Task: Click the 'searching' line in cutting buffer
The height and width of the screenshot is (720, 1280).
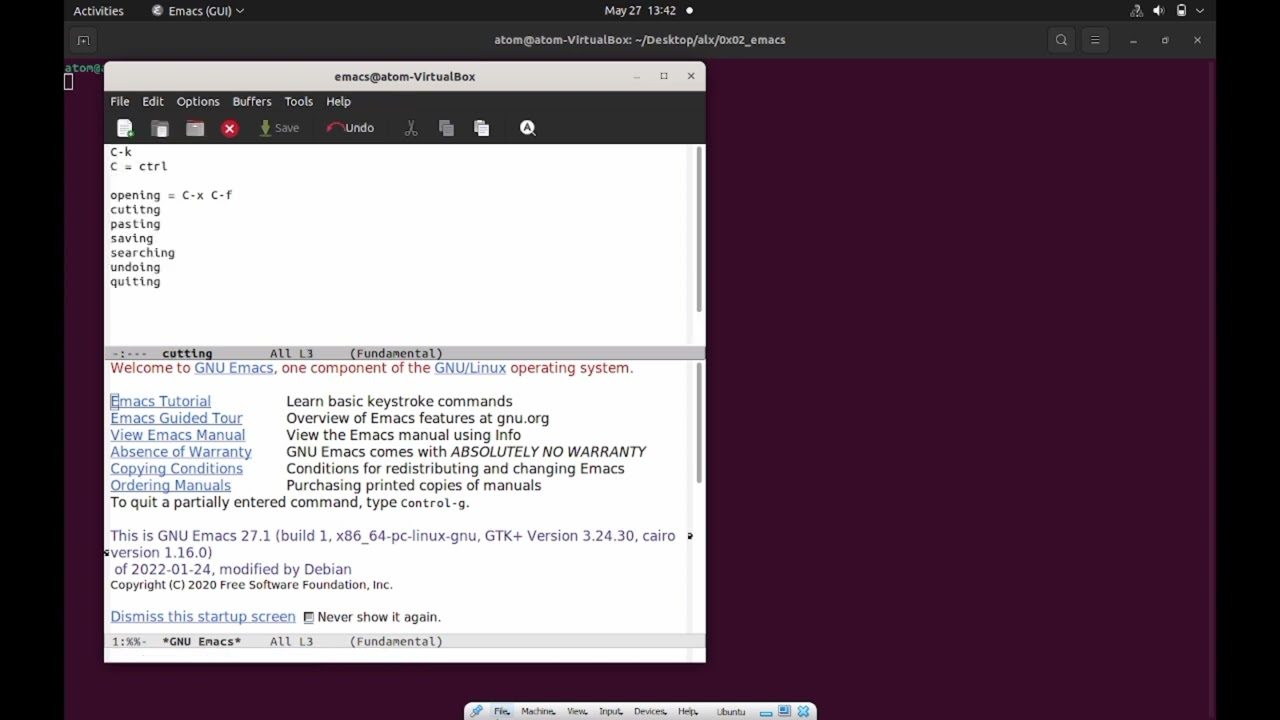Action: point(142,253)
